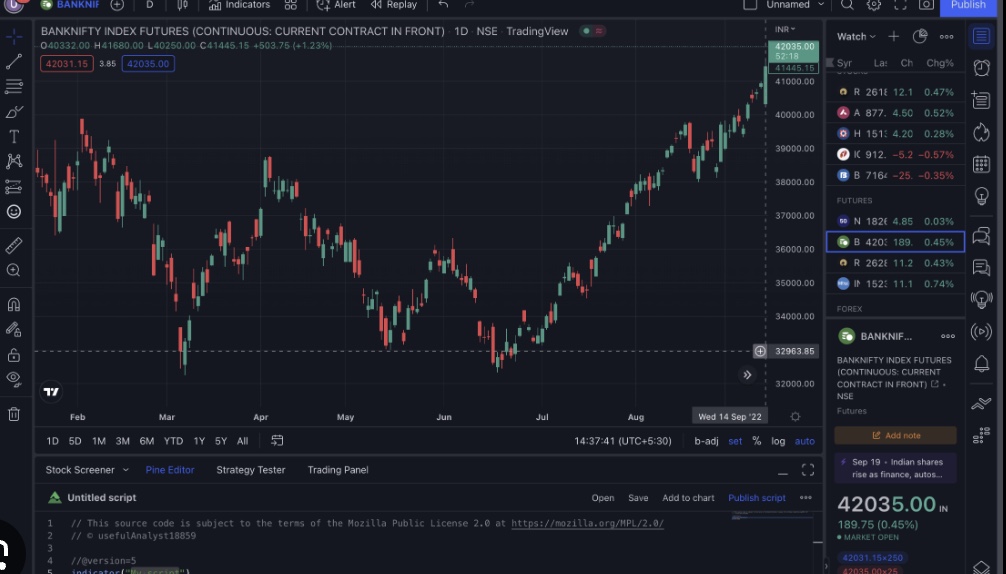Open the Alerts alarm clock icon
The image size is (1006, 574).
click(981, 67)
